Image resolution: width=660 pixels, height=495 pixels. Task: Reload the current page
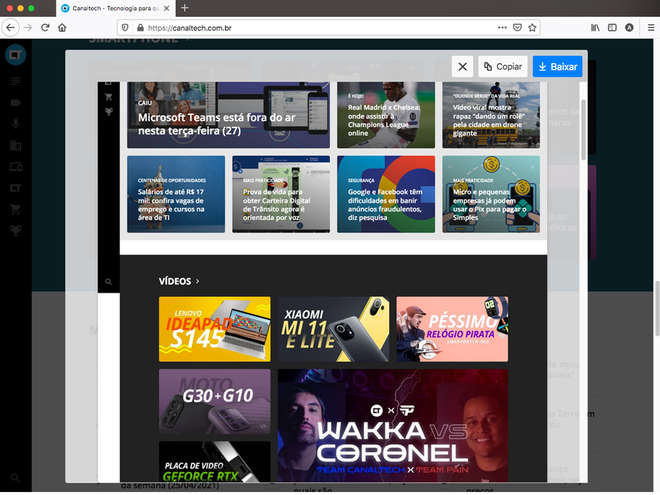[x=45, y=28]
